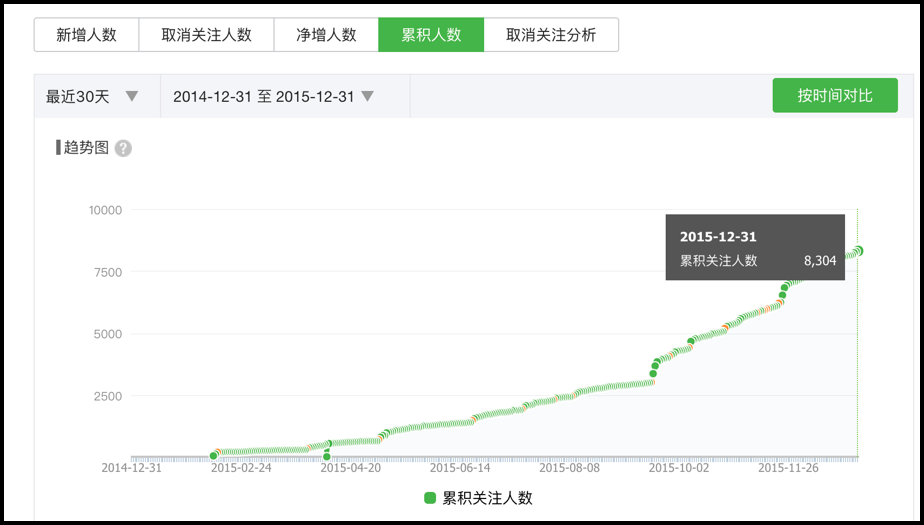Image resolution: width=924 pixels, height=525 pixels.
Task: Click the 2015-06-14 x-axis label
Action: pos(460,468)
